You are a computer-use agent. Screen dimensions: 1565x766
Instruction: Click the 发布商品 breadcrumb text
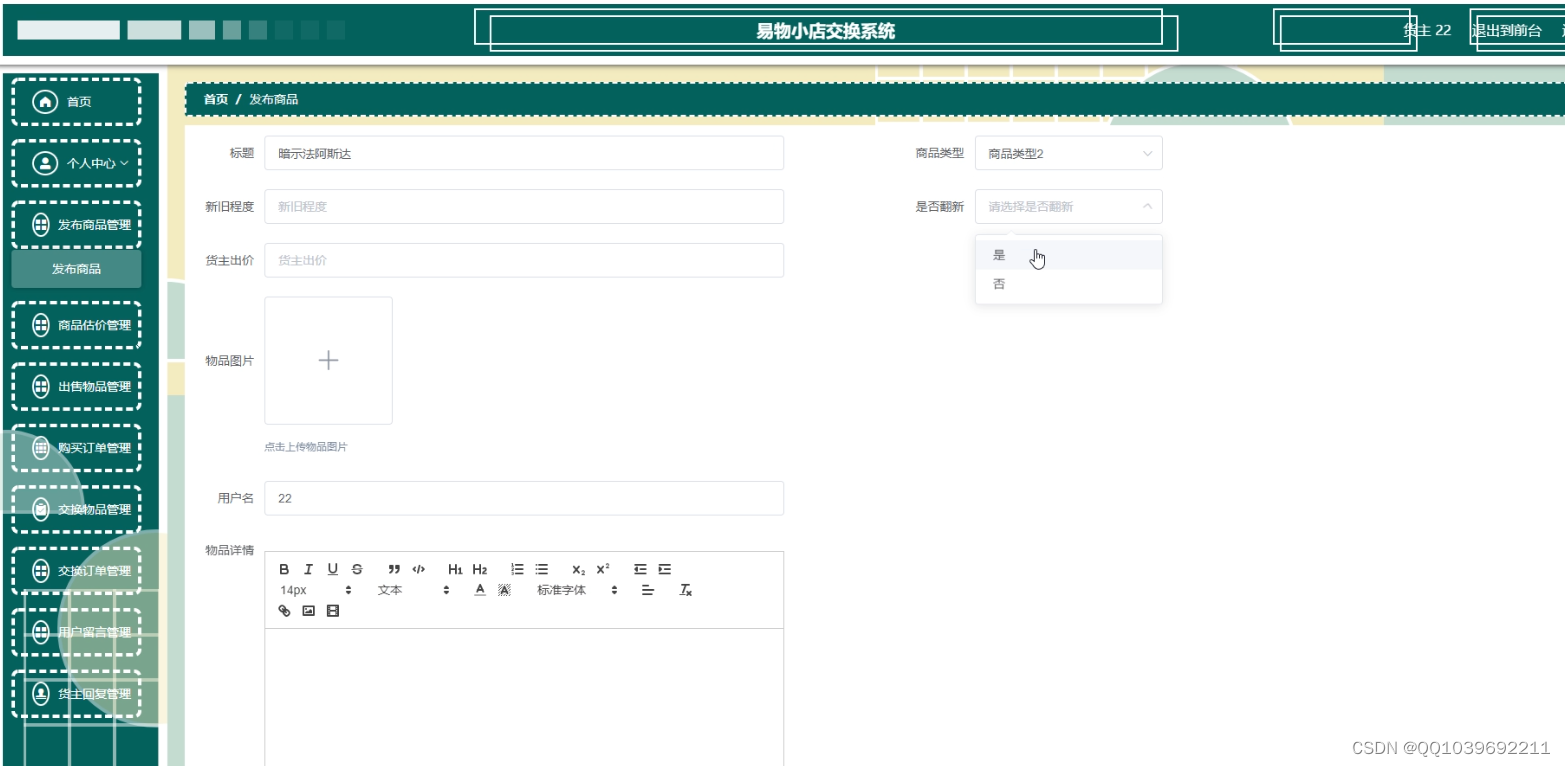pos(274,99)
